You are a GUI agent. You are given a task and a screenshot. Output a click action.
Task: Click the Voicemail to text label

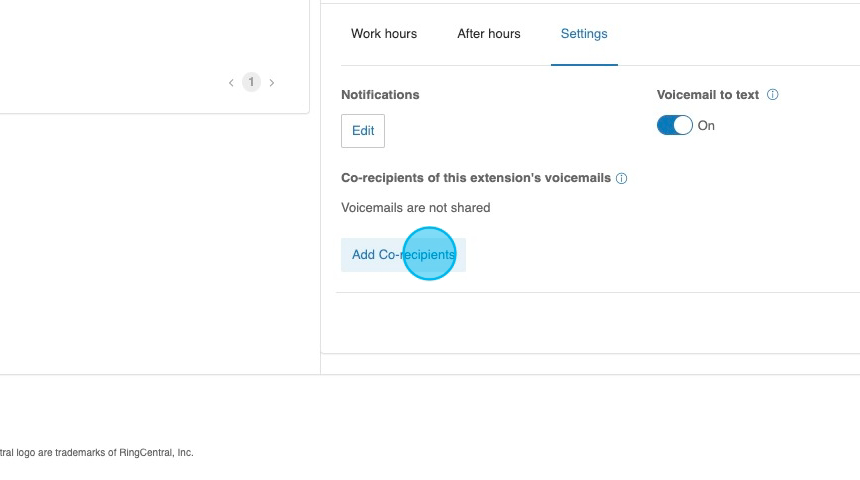[708, 95]
